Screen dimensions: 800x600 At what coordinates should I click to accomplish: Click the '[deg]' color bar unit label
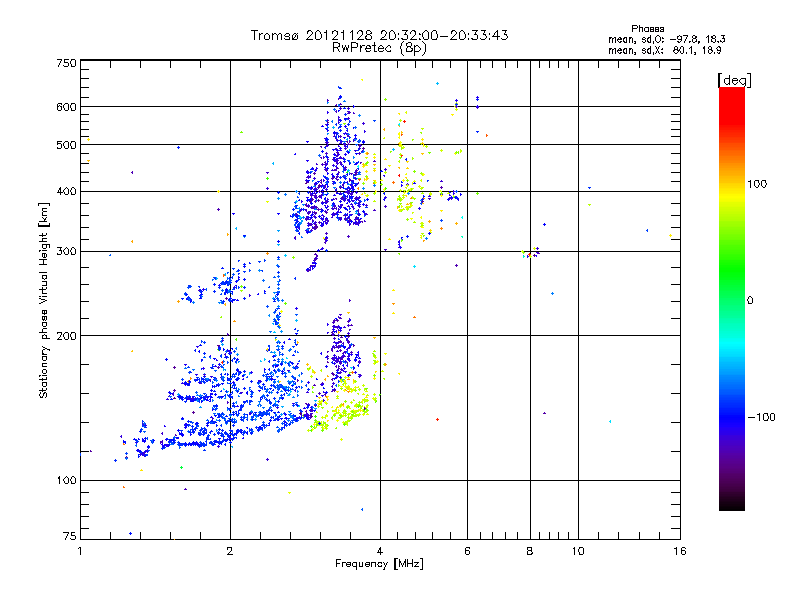coord(734,80)
